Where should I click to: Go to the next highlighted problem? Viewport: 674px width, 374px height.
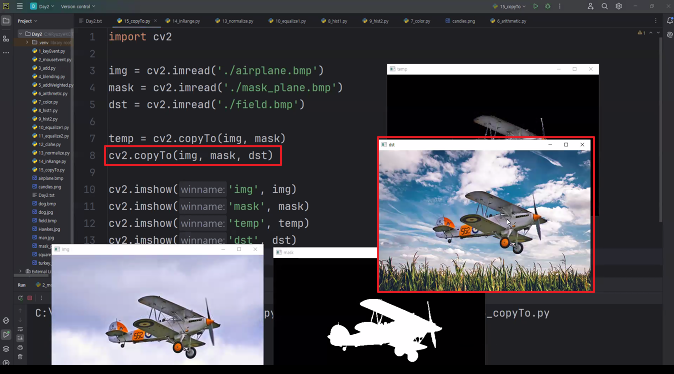(x=658, y=33)
